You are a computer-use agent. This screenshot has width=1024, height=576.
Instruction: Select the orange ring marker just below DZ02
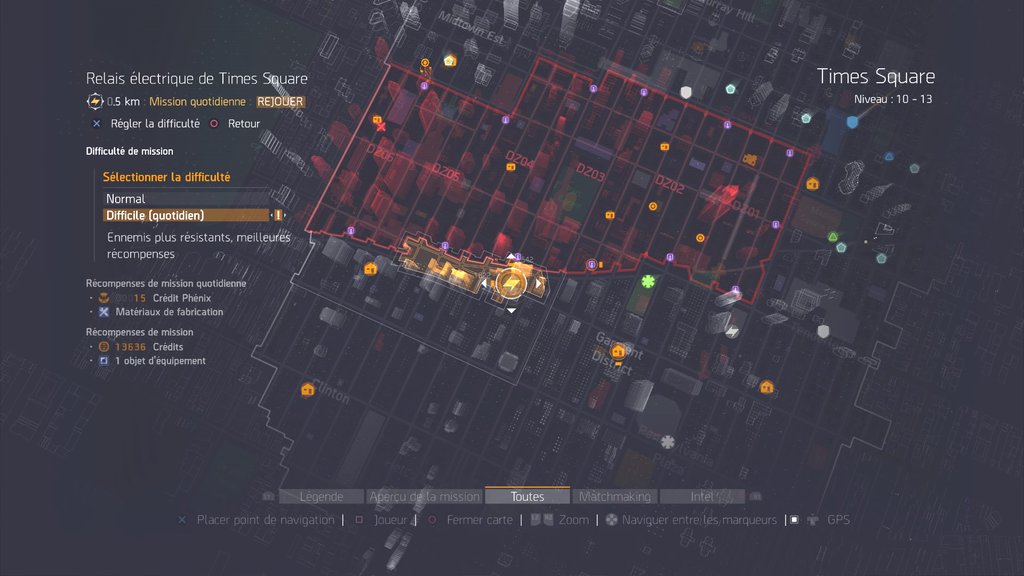[x=652, y=206]
